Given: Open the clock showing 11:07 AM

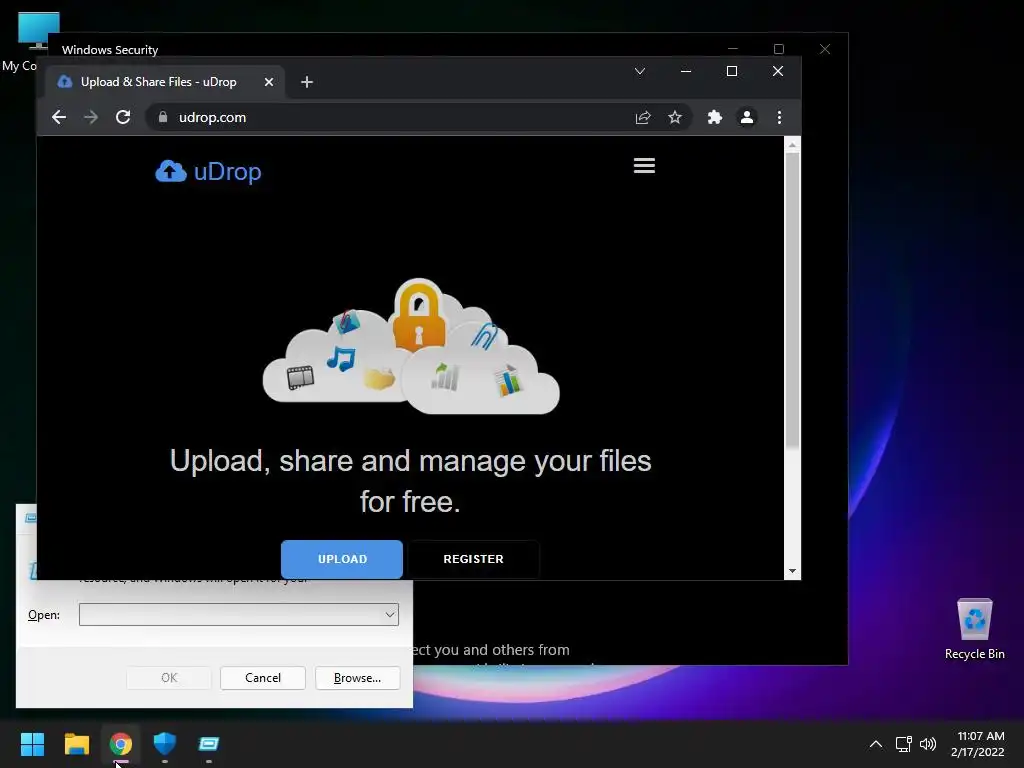Looking at the screenshot, I should [x=978, y=744].
